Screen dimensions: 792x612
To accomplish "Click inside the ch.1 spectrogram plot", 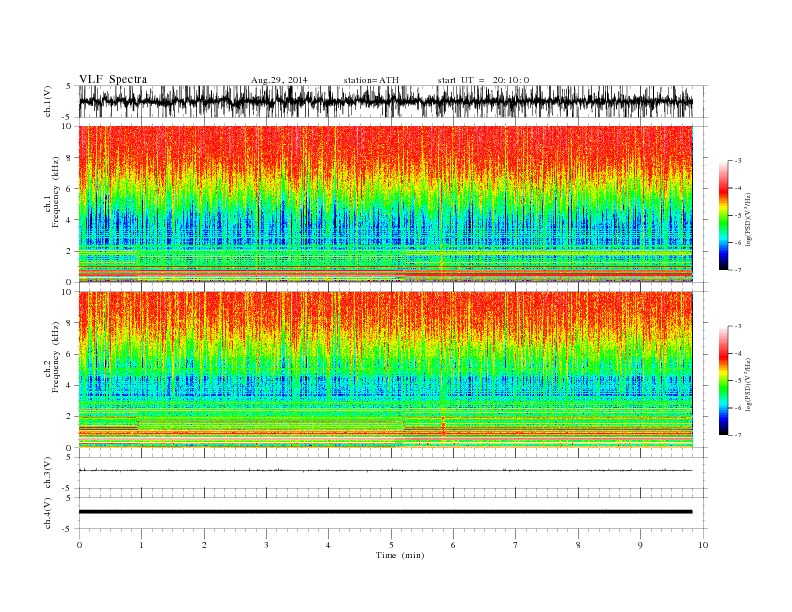I will pyautogui.click(x=385, y=204).
